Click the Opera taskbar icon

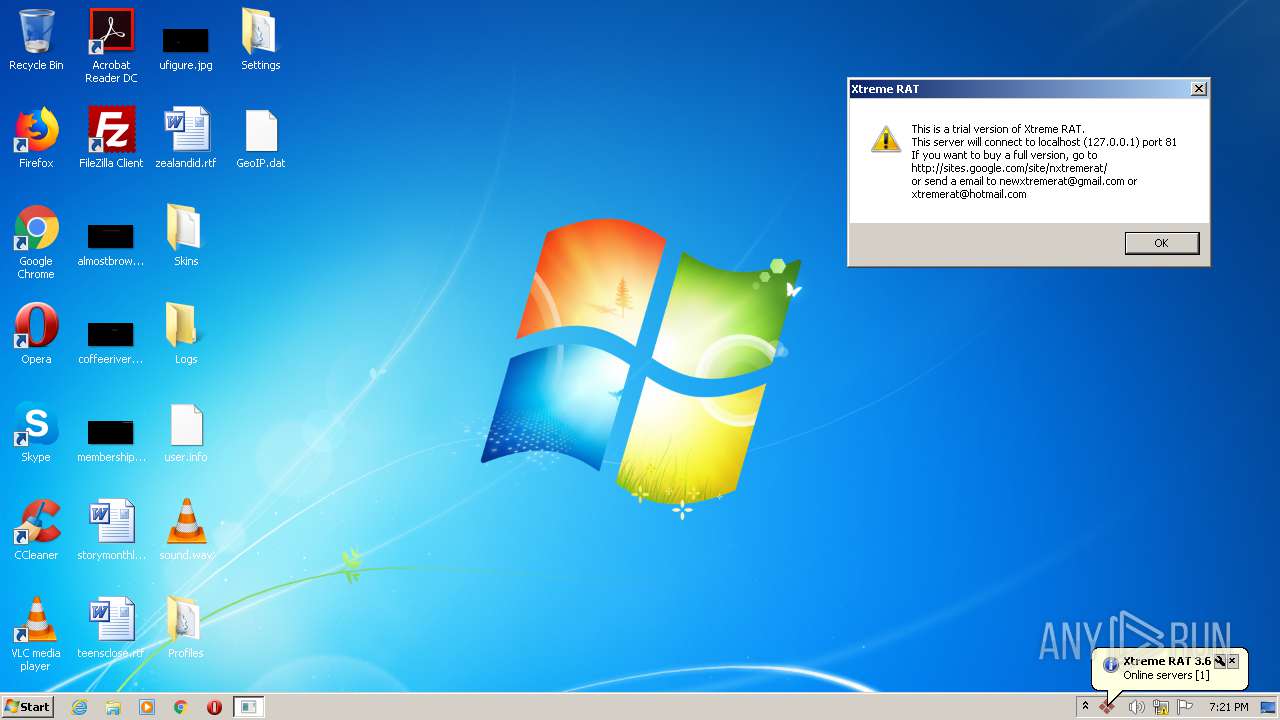(214, 707)
